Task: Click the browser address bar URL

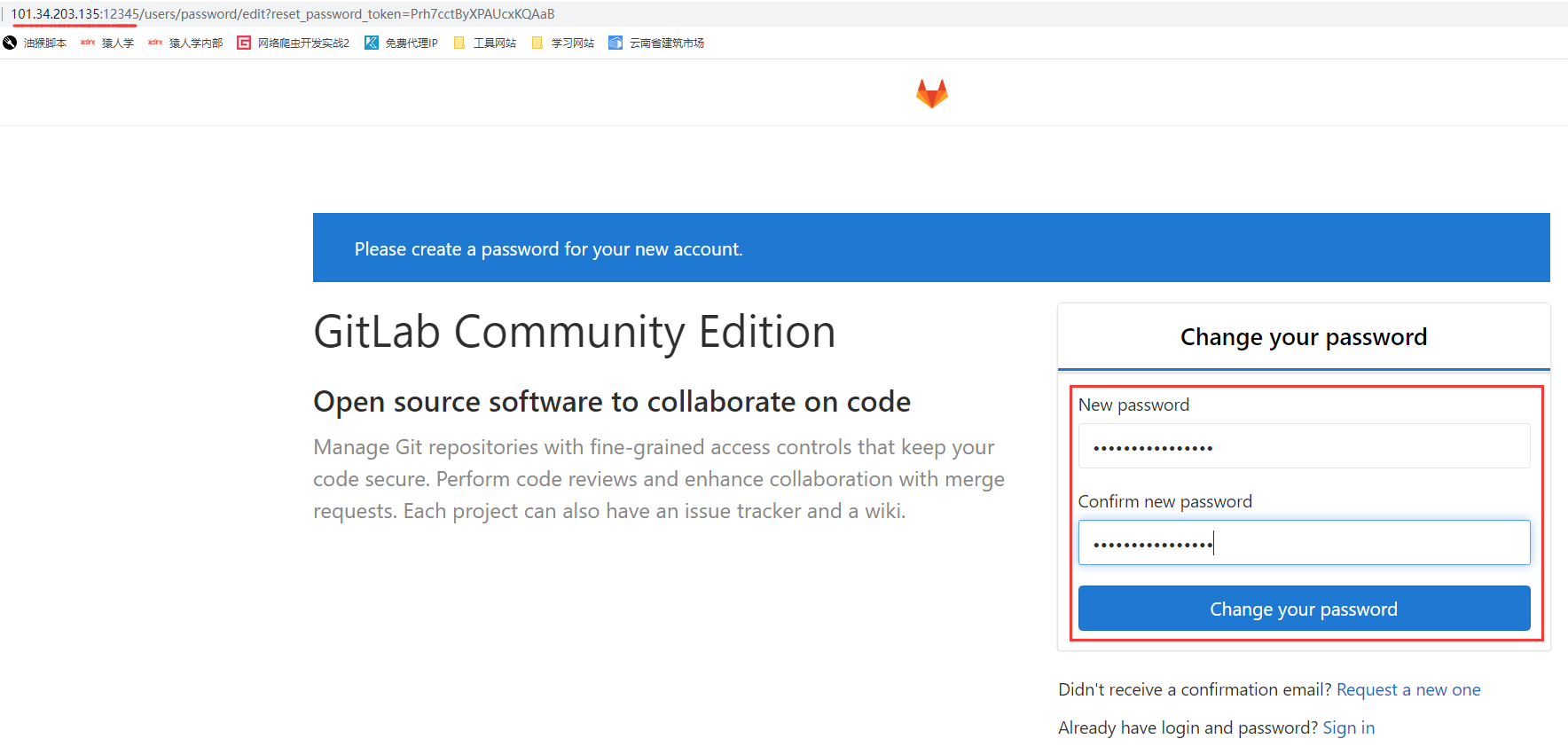Action: tap(284, 14)
